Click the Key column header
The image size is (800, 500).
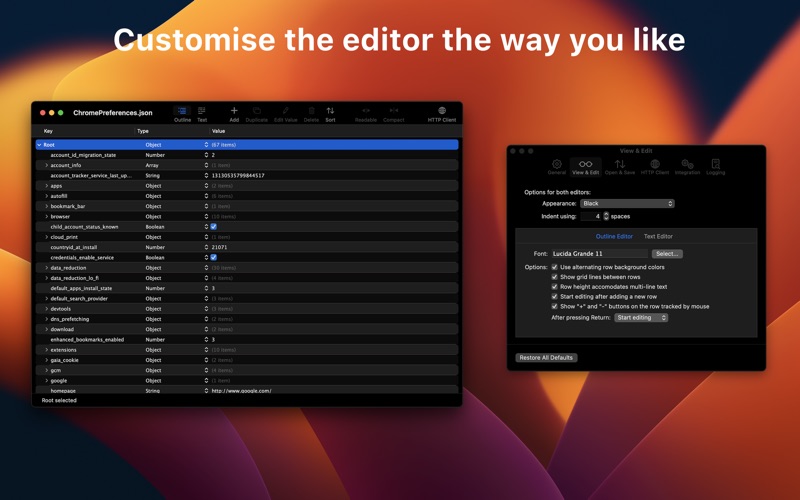(x=48, y=131)
